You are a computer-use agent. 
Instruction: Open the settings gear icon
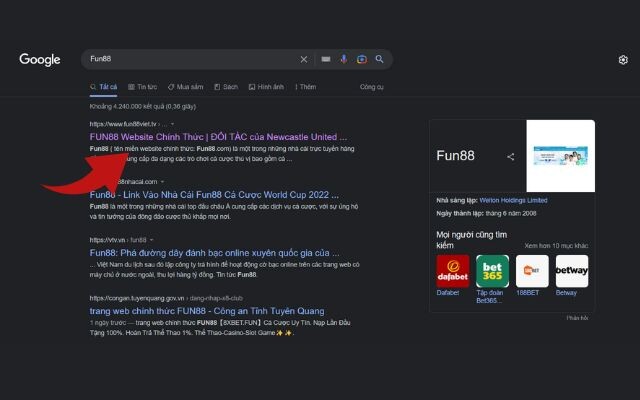(x=623, y=60)
